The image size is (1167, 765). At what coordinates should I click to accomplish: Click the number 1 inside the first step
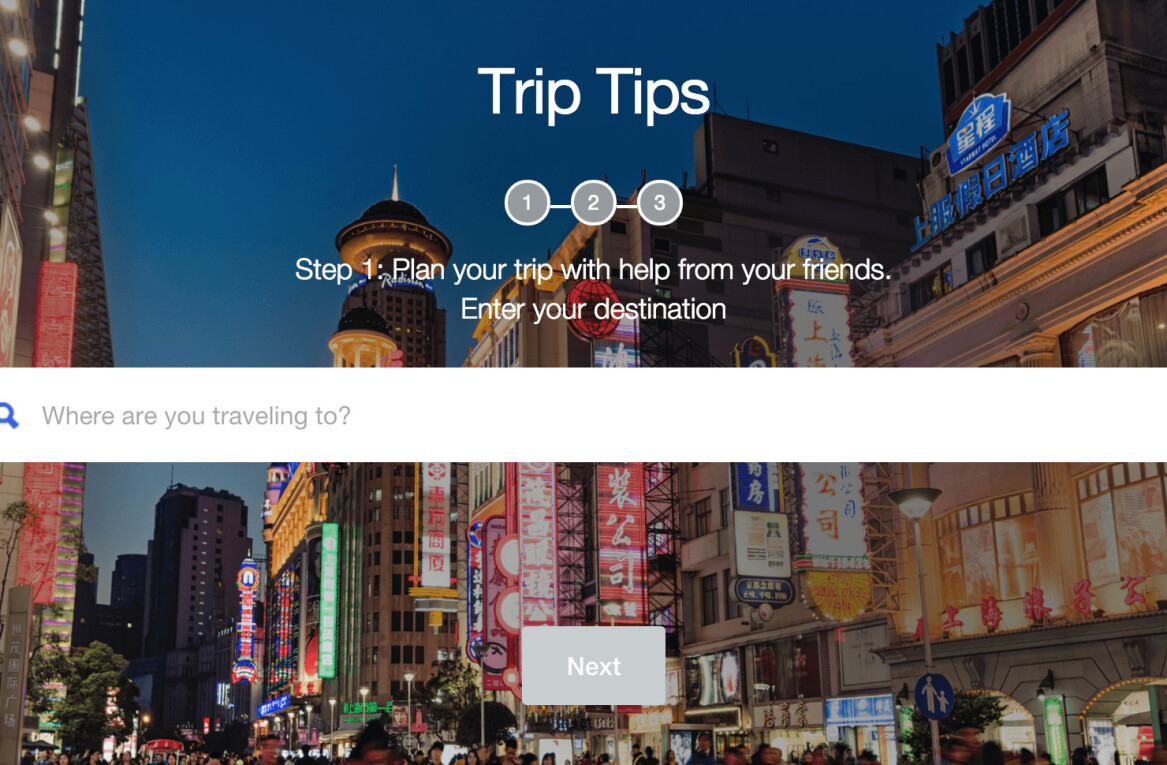pyautogui.click(x=527, y=202)
